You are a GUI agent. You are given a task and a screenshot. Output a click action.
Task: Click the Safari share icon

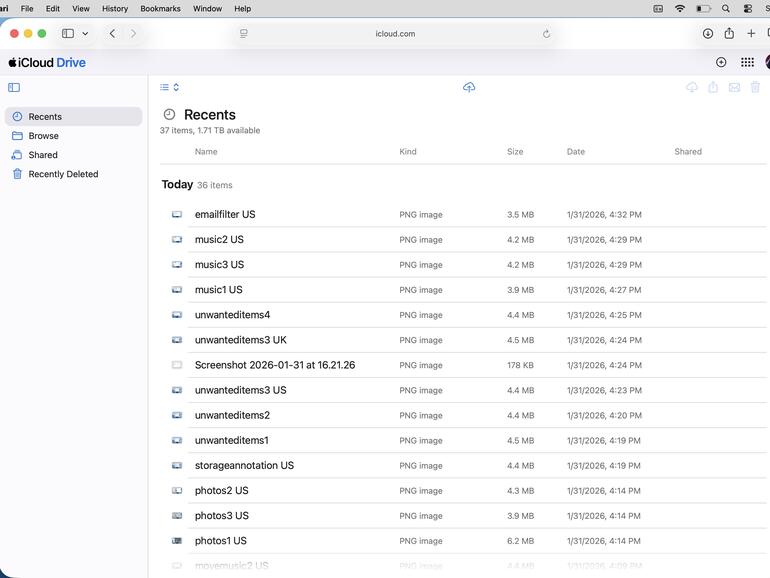pyautogui.click(x=729, y=33)
